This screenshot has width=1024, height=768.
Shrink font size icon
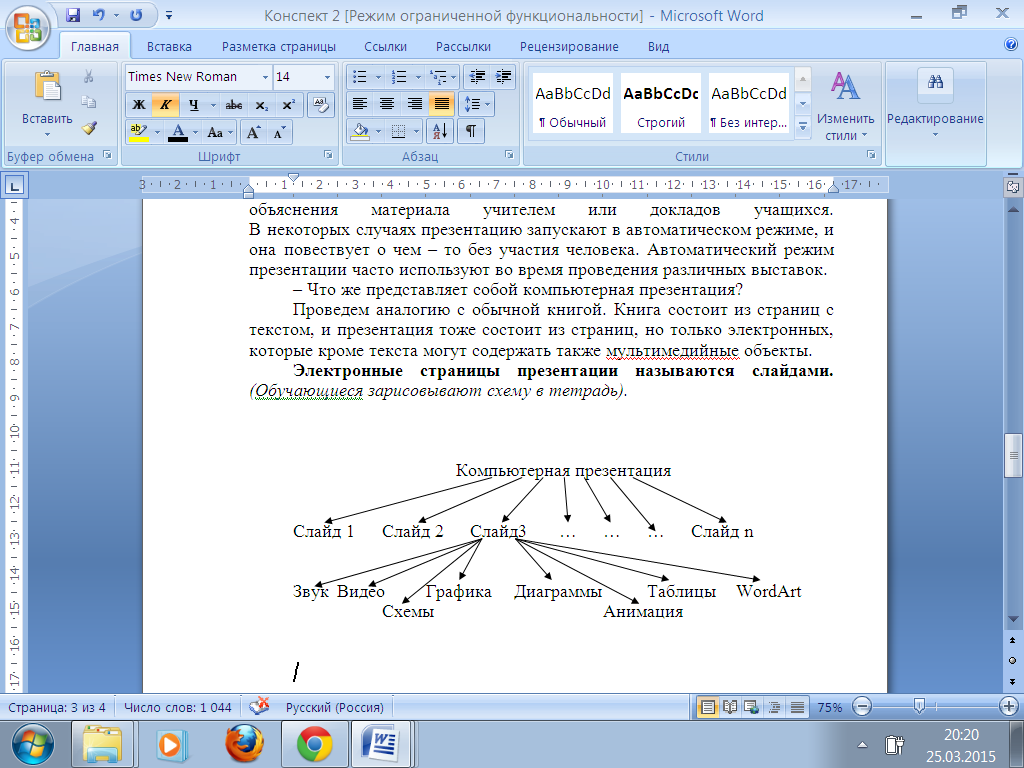point(279,133)
